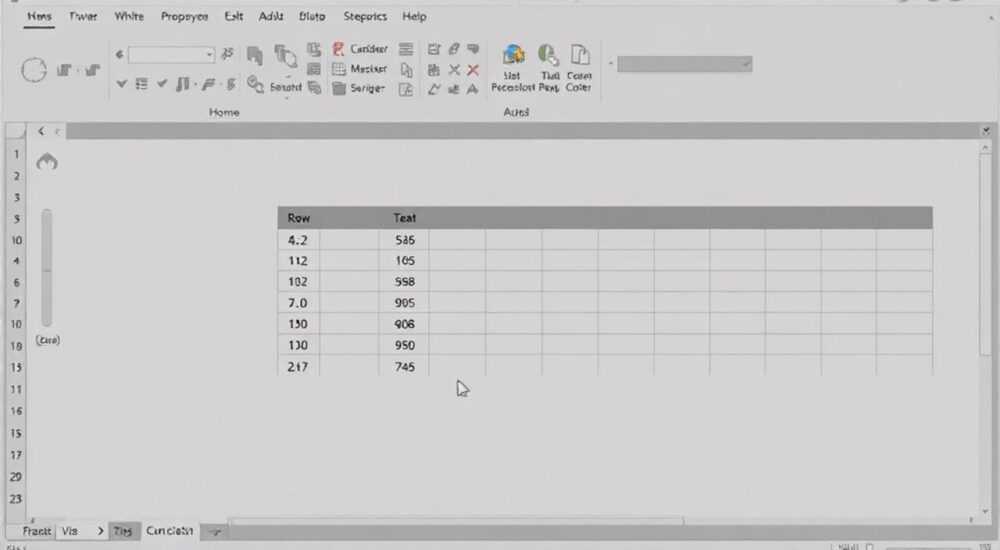This screenshot has height=550, width=1000.
Task: Open the White menu
Action: [x=129, y=17]
